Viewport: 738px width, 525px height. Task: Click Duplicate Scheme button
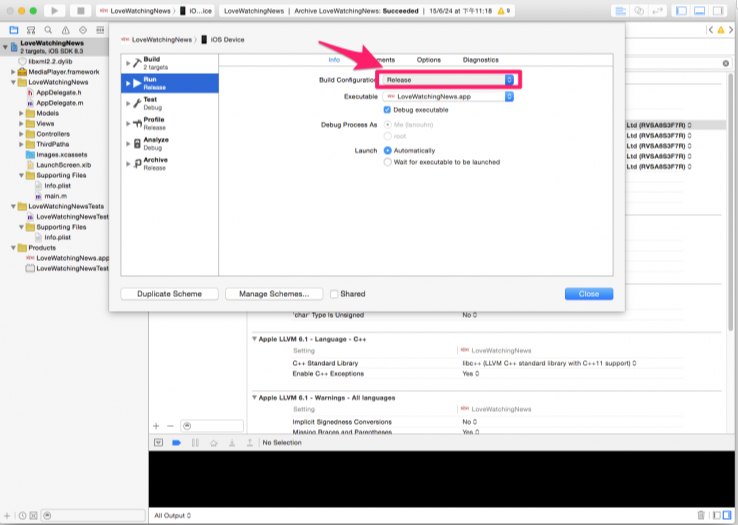(169, 294)
